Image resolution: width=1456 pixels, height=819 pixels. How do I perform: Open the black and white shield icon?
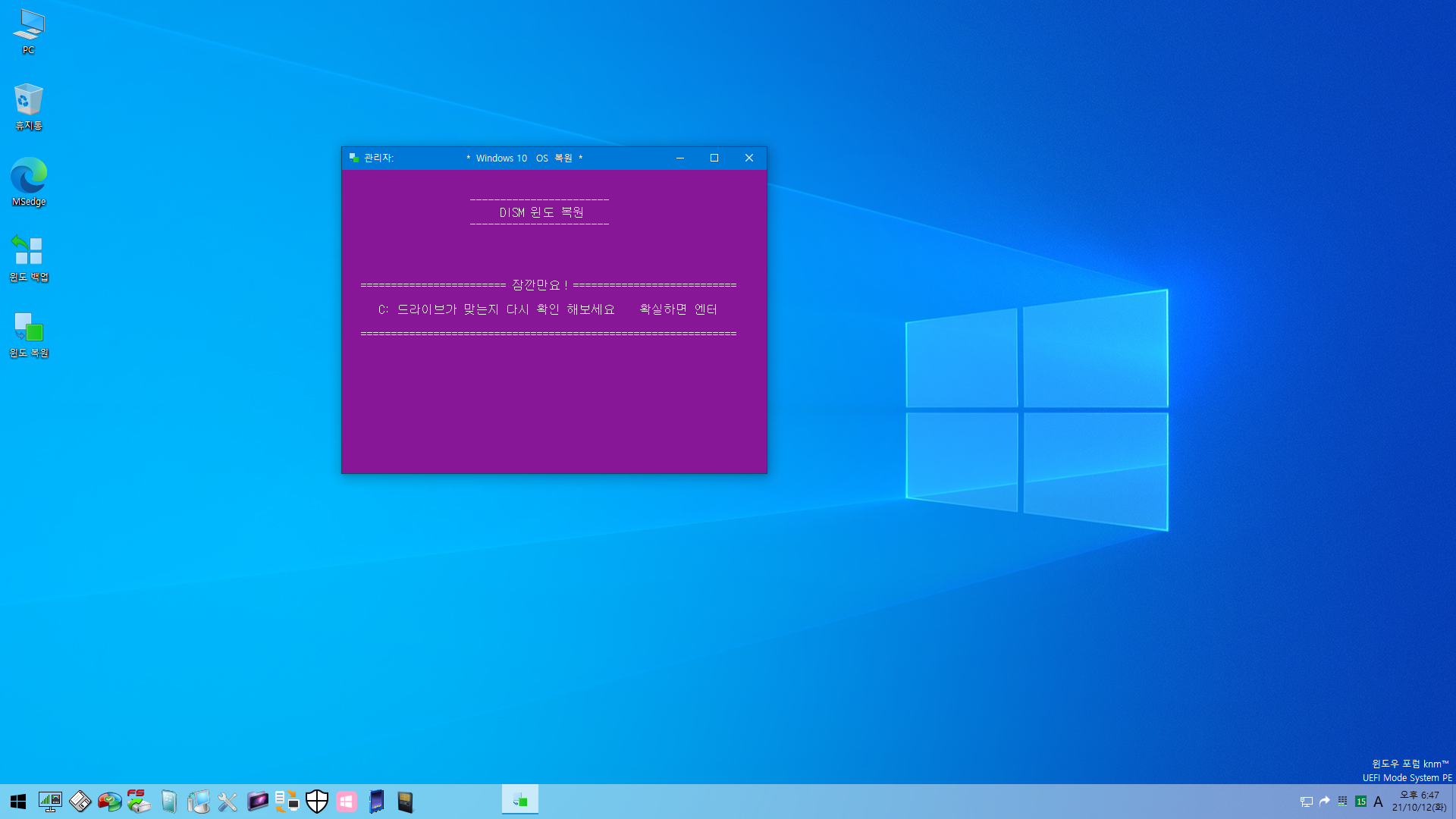(x=316, y=802)
